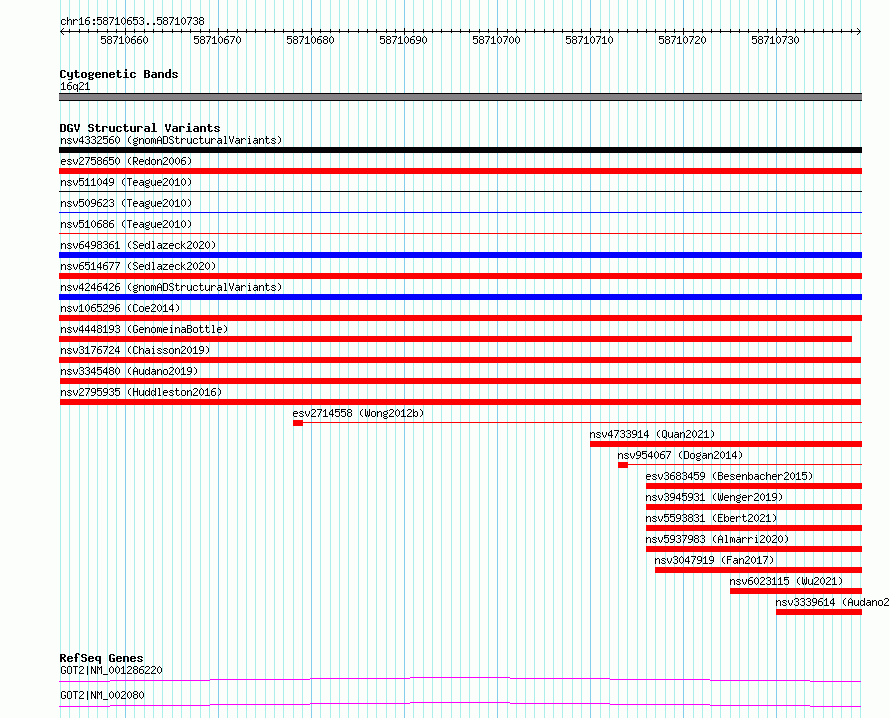Open the GOT2|NM_002080 gene label
The width and height of the screenshot is (890, 718).
(102, 695)
